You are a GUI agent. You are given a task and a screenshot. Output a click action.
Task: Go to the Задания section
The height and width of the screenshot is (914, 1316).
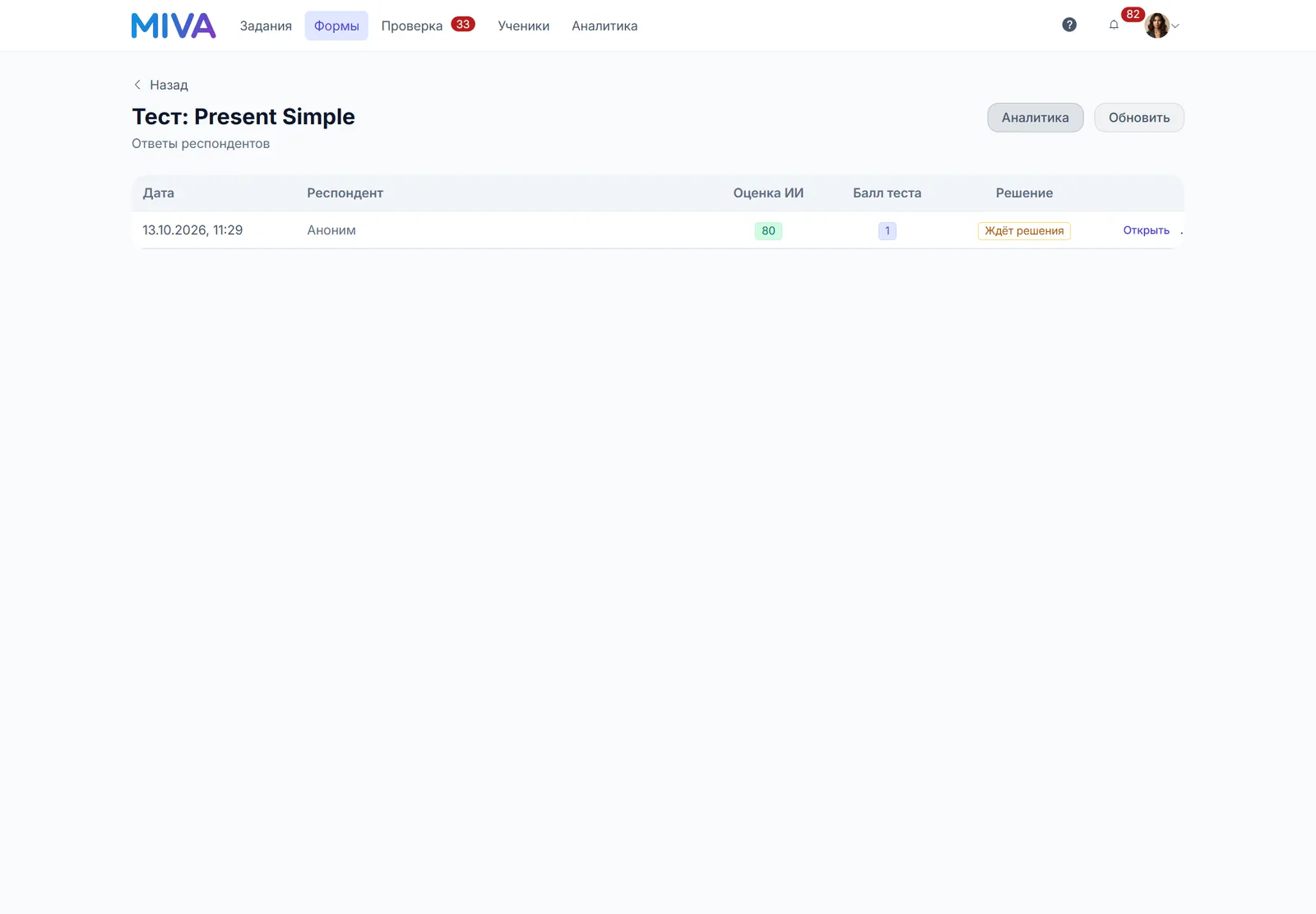pos(266,26)
